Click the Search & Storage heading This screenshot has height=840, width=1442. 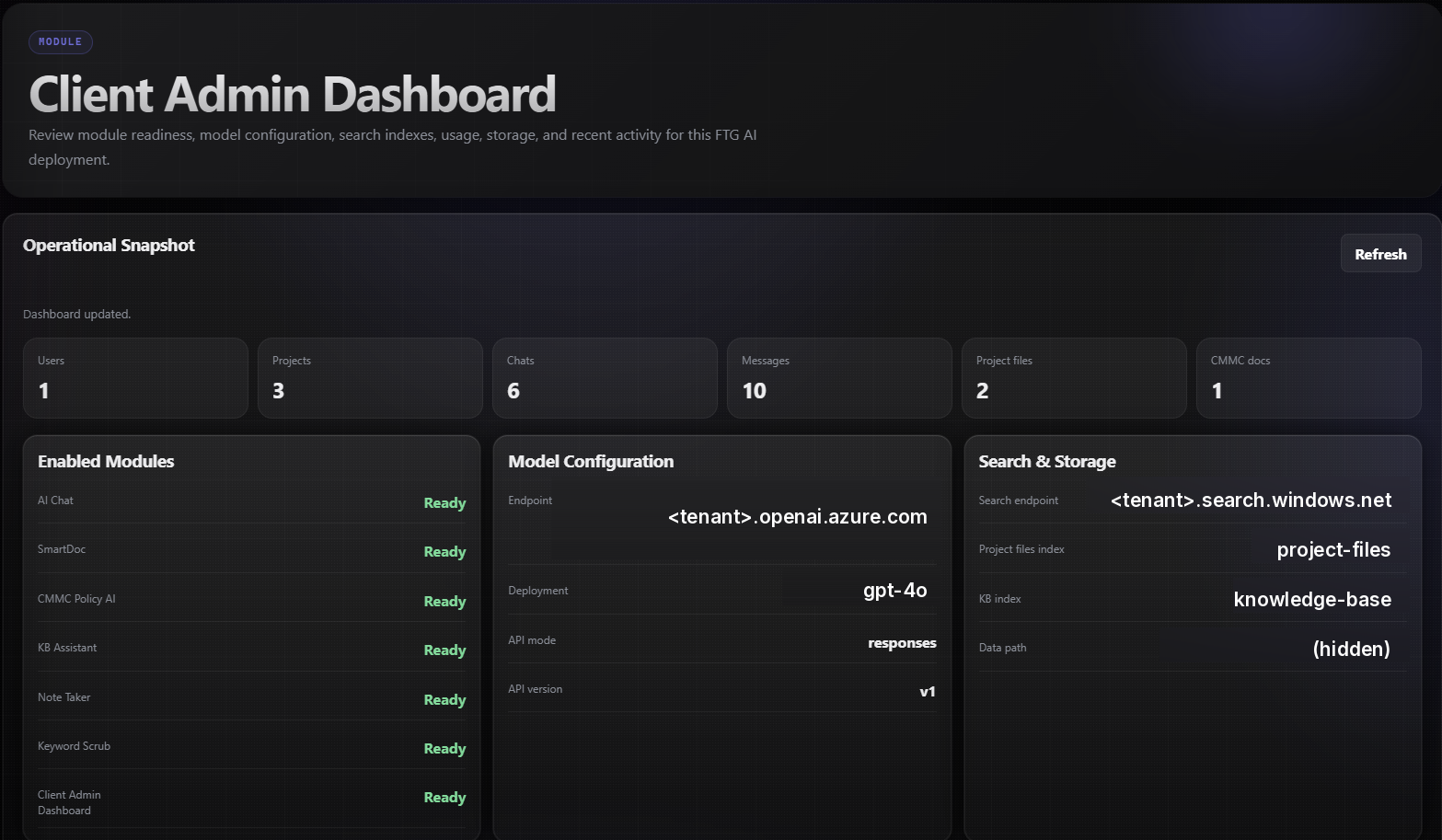point(1047,461)
